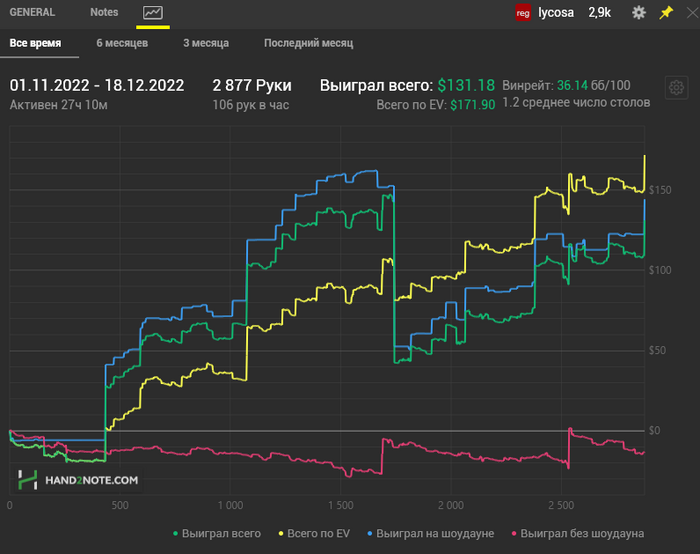Viewport: 700px width, 554px height.
Task: Toggle Выиграл на шоудауне legend series
Action: point(431,533)
